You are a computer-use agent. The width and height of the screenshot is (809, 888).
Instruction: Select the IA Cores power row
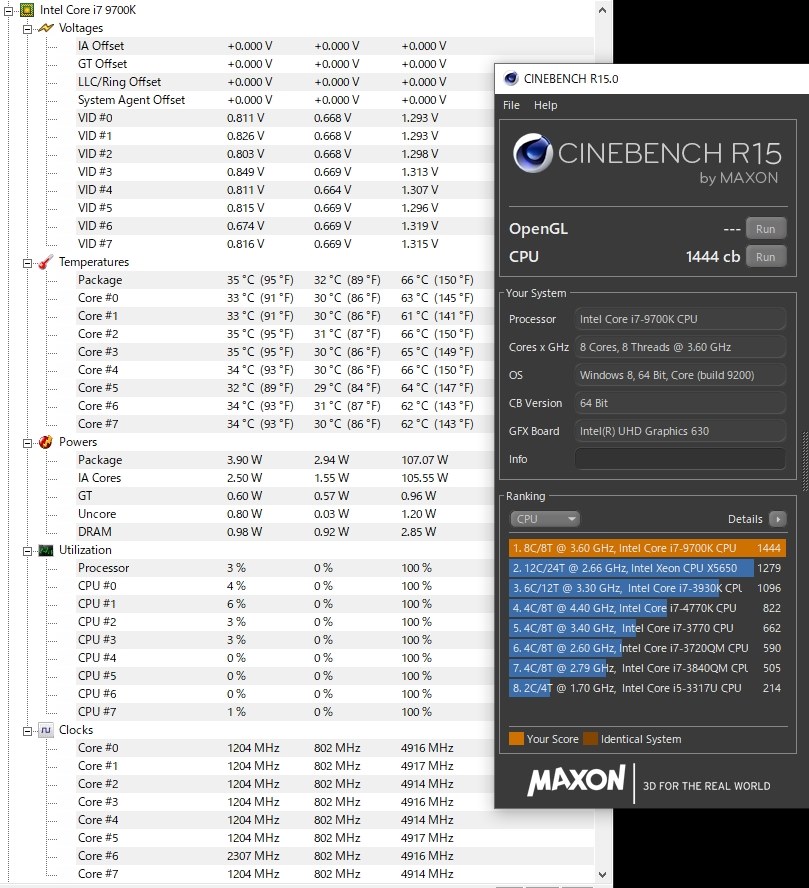point(285,478)
